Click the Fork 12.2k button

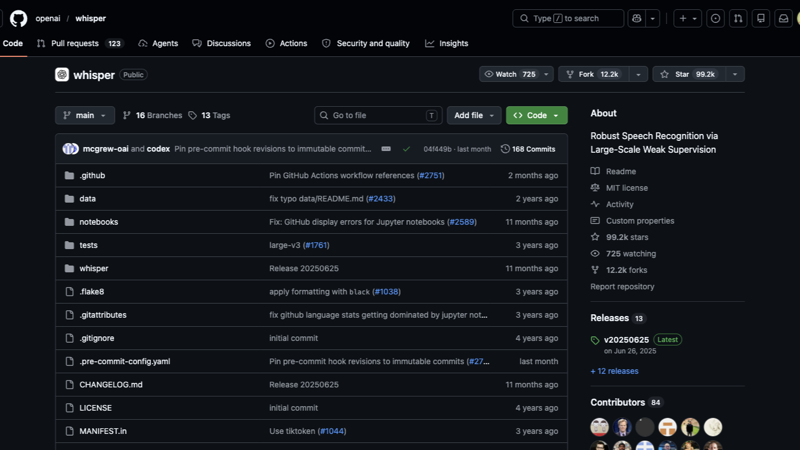tap(594, 74)
